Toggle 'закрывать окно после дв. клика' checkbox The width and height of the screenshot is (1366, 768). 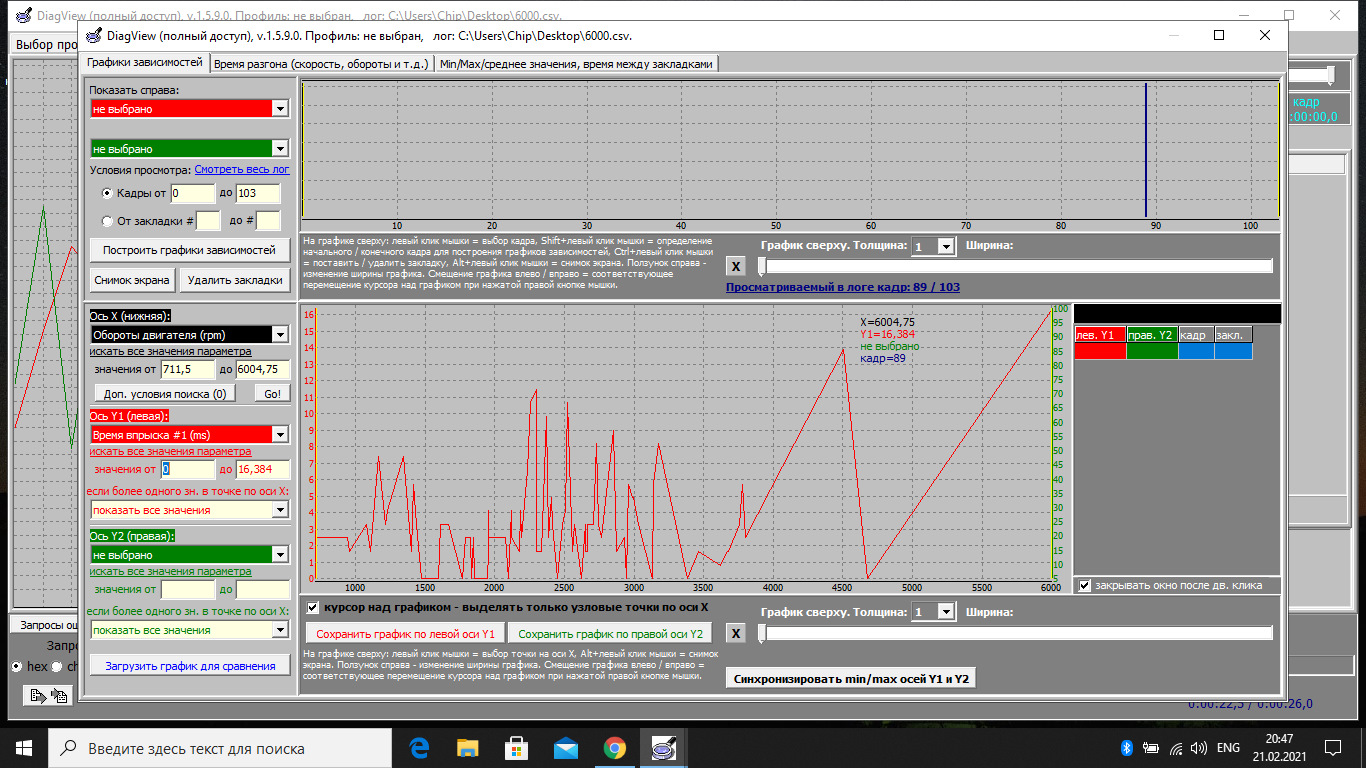click(1086, 585)
